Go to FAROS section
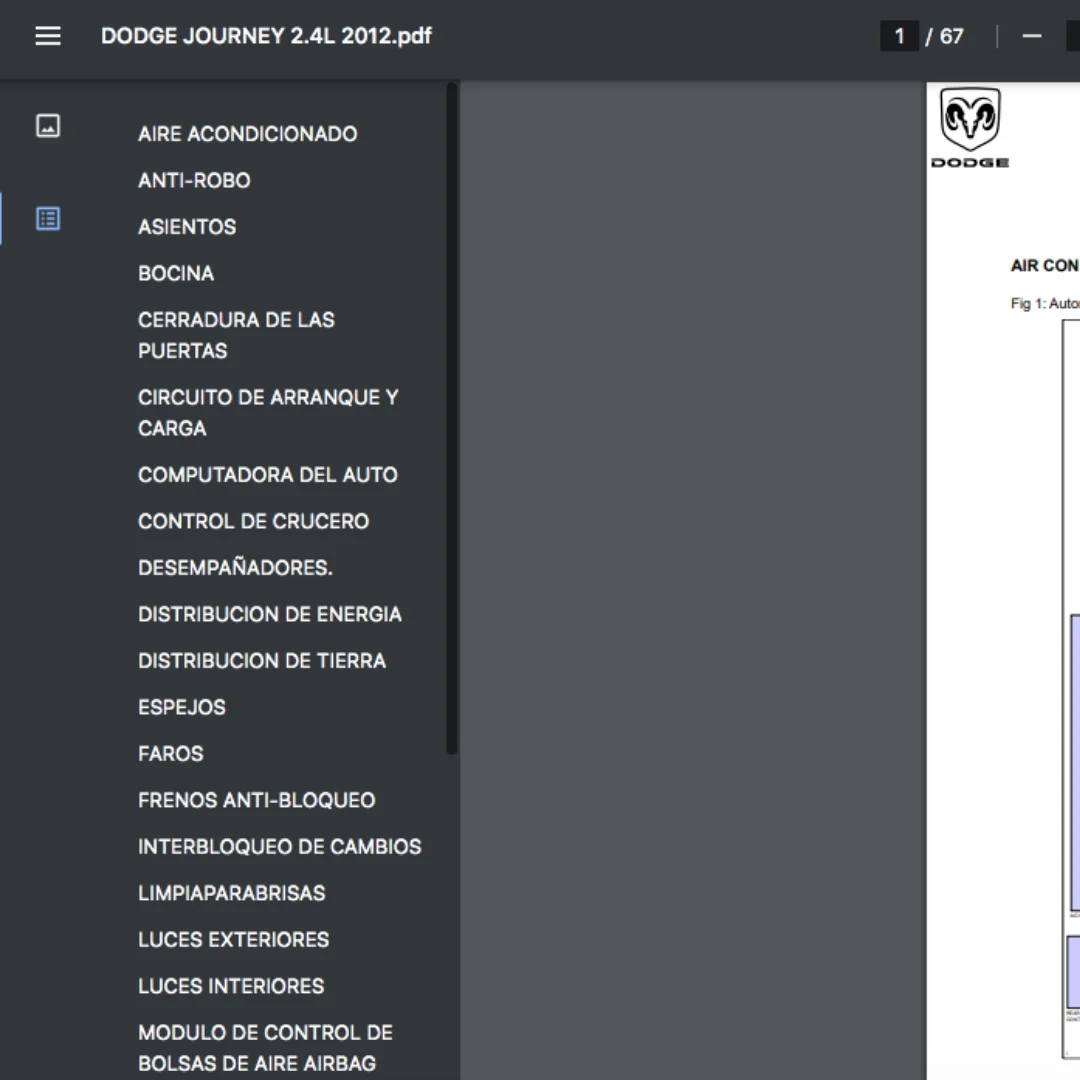 point(171,754)
